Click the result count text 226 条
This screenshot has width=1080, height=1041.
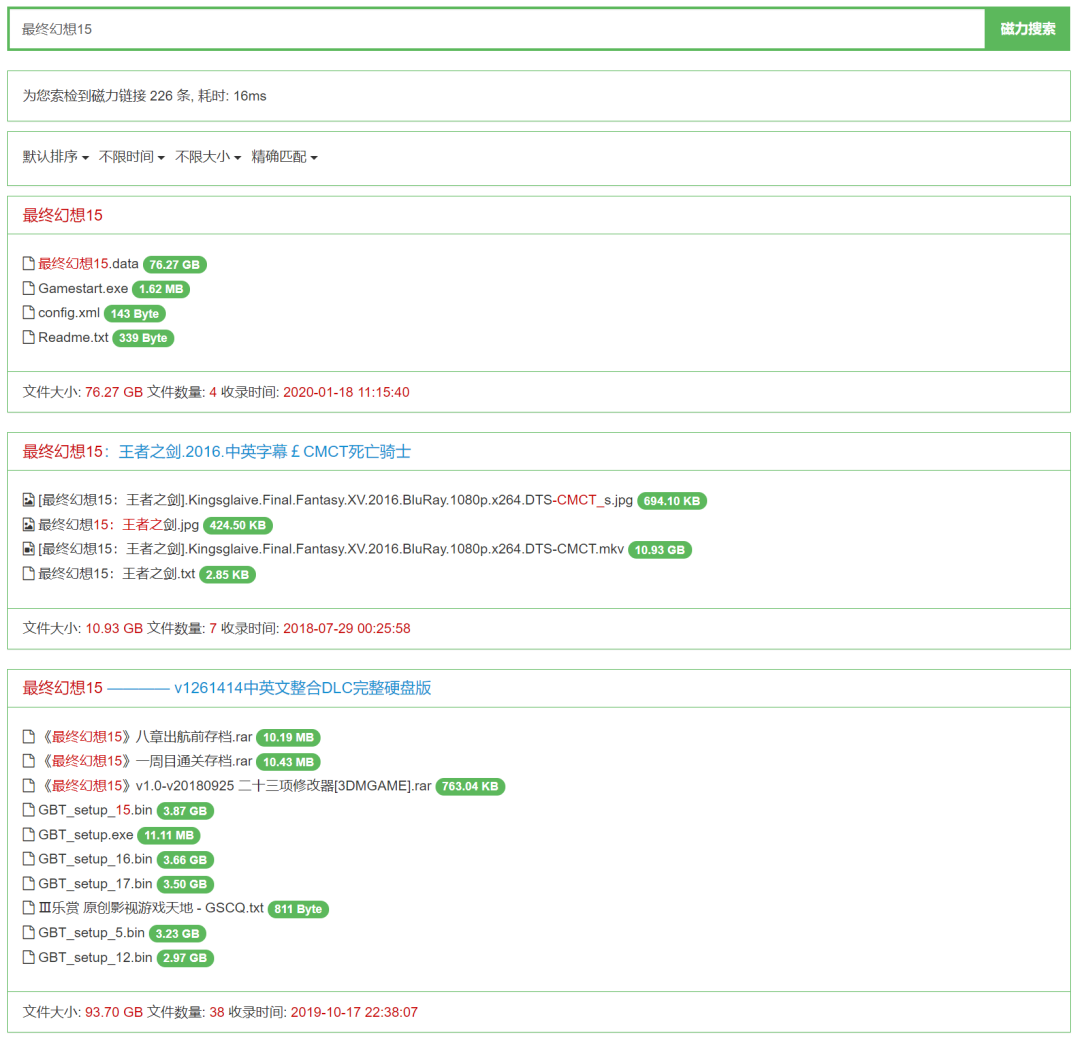pyautogui.click(x=170, y=96)
